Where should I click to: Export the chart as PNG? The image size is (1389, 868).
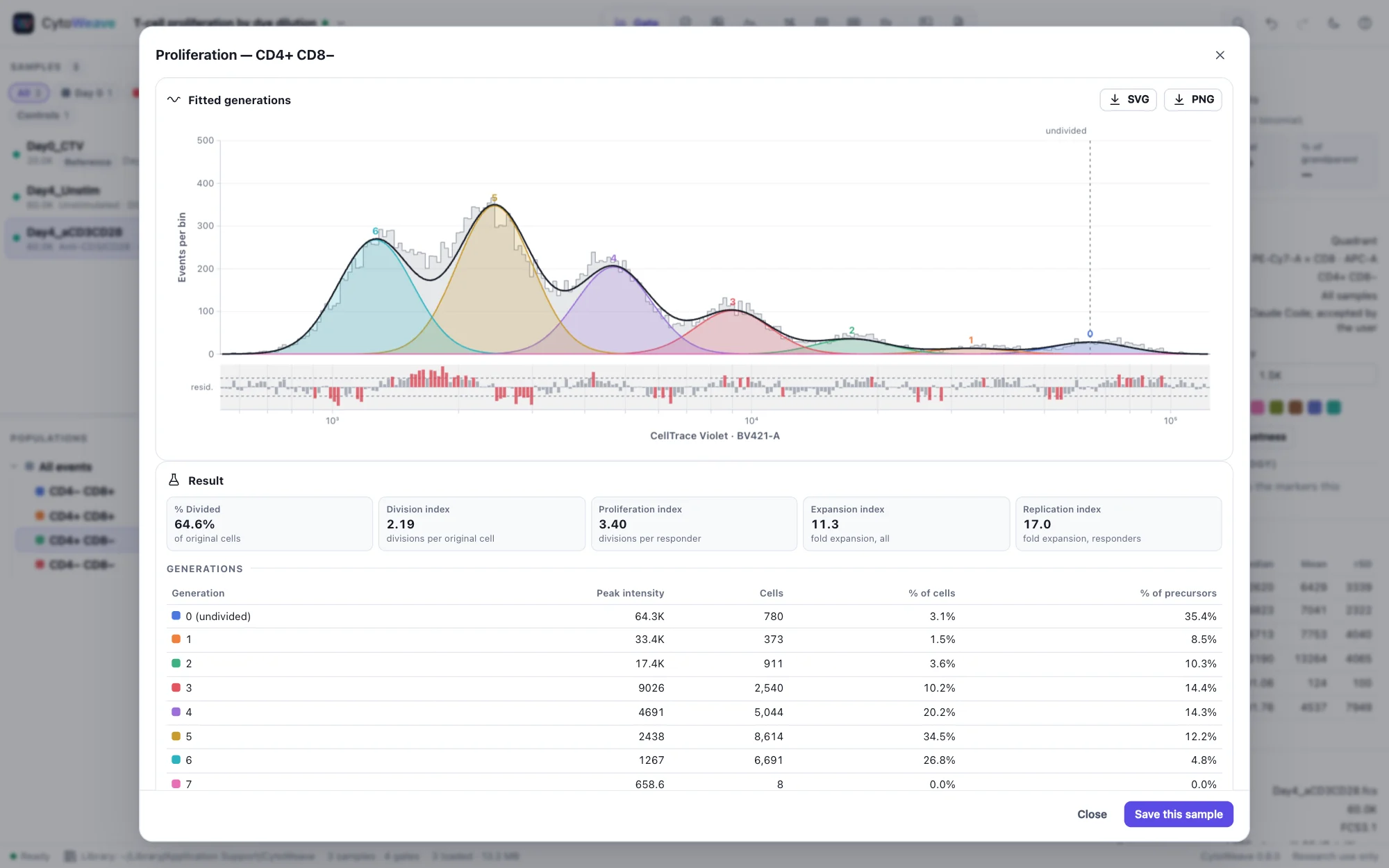[x=1192, y=99]
